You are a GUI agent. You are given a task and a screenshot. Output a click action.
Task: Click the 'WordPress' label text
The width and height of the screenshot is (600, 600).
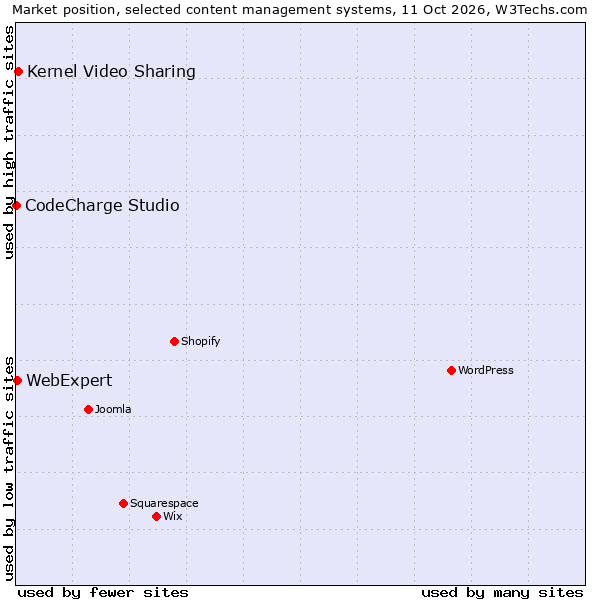coord(486,370)
